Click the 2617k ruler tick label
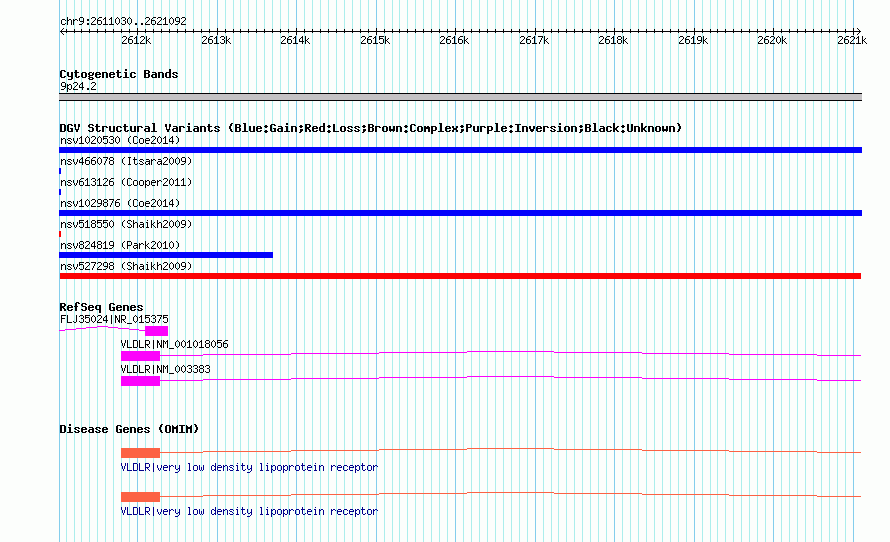The image size is (890, 542). (x=534, y=40)
